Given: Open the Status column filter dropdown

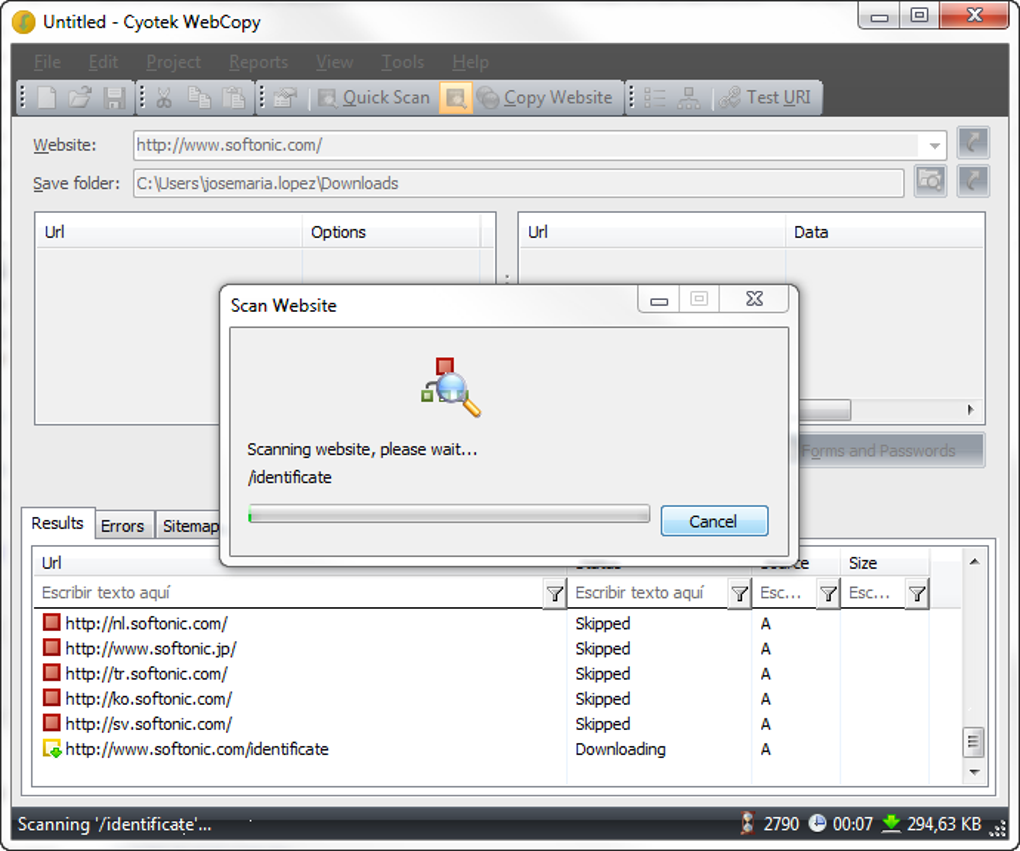Looking at the screenshot, I should pos(739,594).
